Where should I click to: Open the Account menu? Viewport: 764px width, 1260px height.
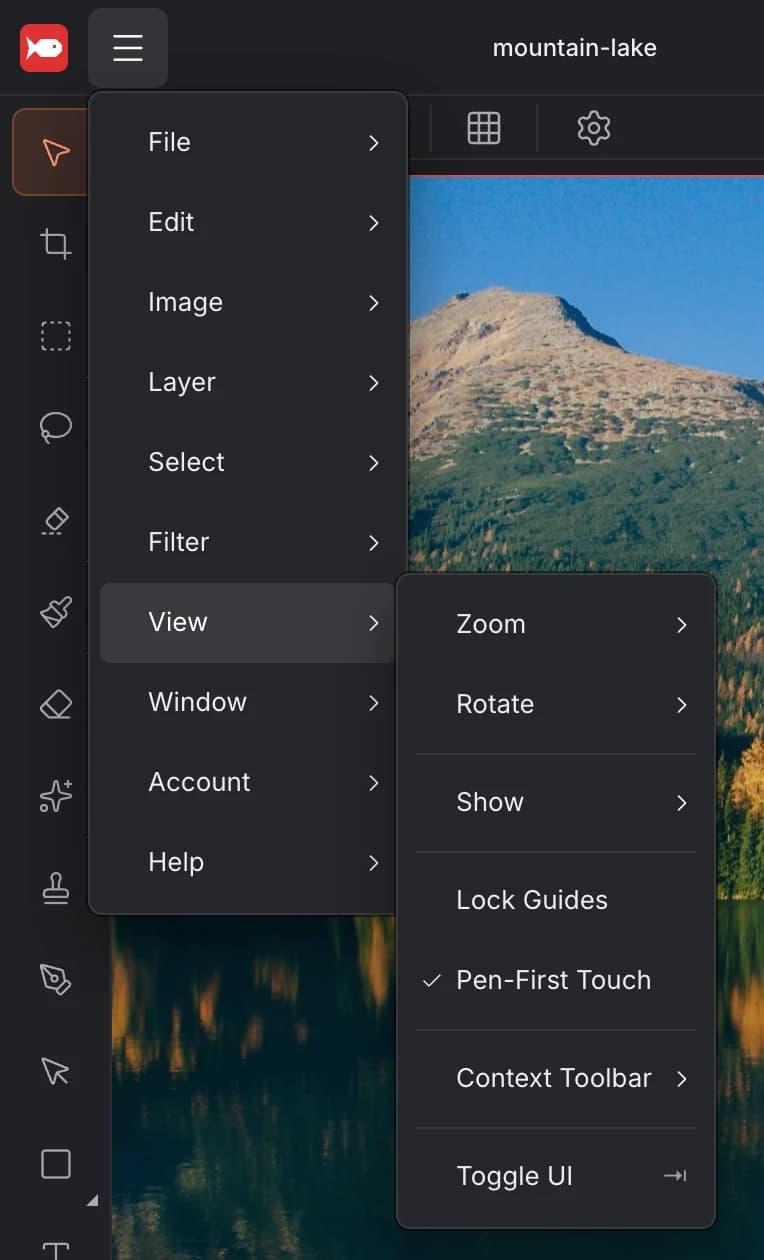248,782
